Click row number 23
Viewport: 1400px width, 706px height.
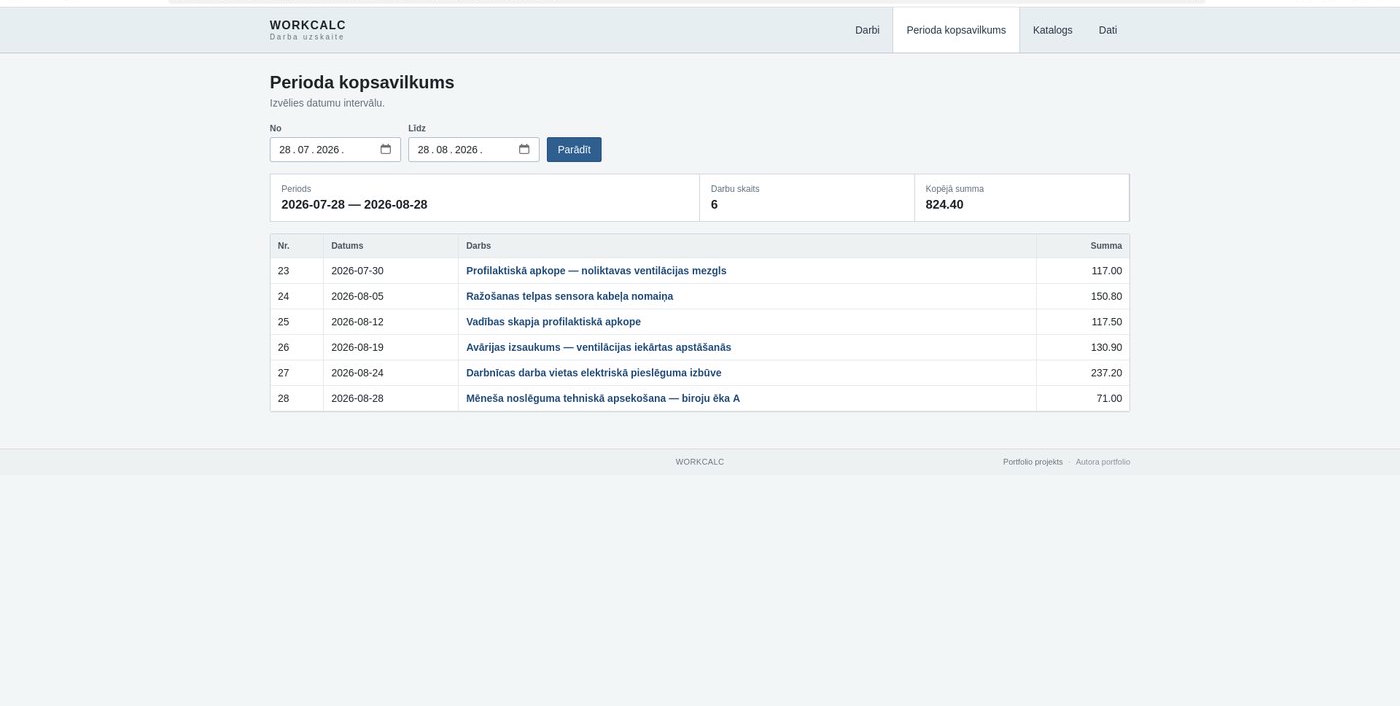[283, 271]
